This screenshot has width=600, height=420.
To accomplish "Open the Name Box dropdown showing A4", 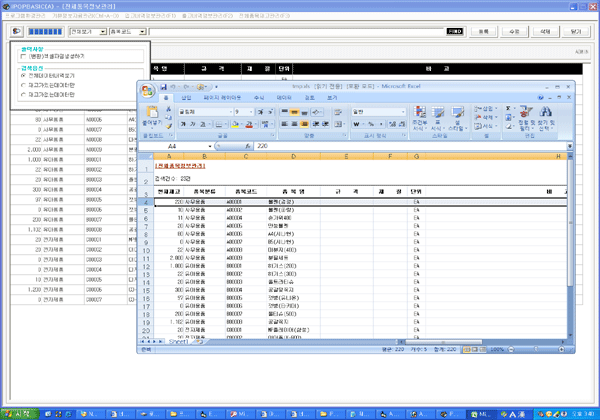I will click(x=210, y=146).
